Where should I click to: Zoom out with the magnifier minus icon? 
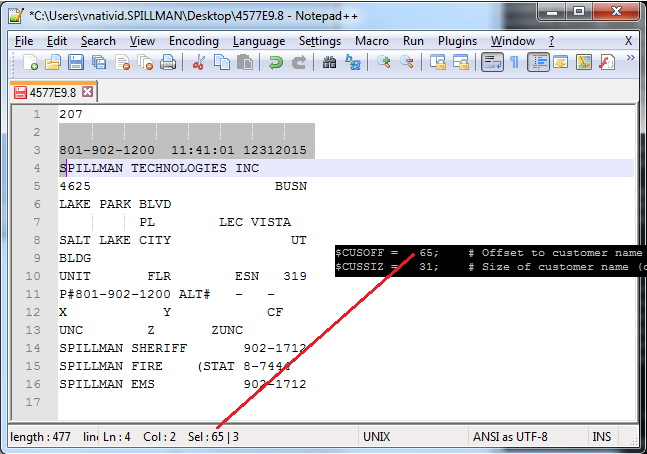coord(407,62)
